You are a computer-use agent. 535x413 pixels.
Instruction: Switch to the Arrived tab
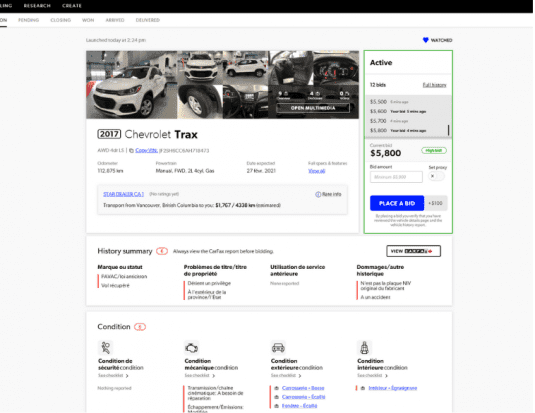tap(115, 20)
